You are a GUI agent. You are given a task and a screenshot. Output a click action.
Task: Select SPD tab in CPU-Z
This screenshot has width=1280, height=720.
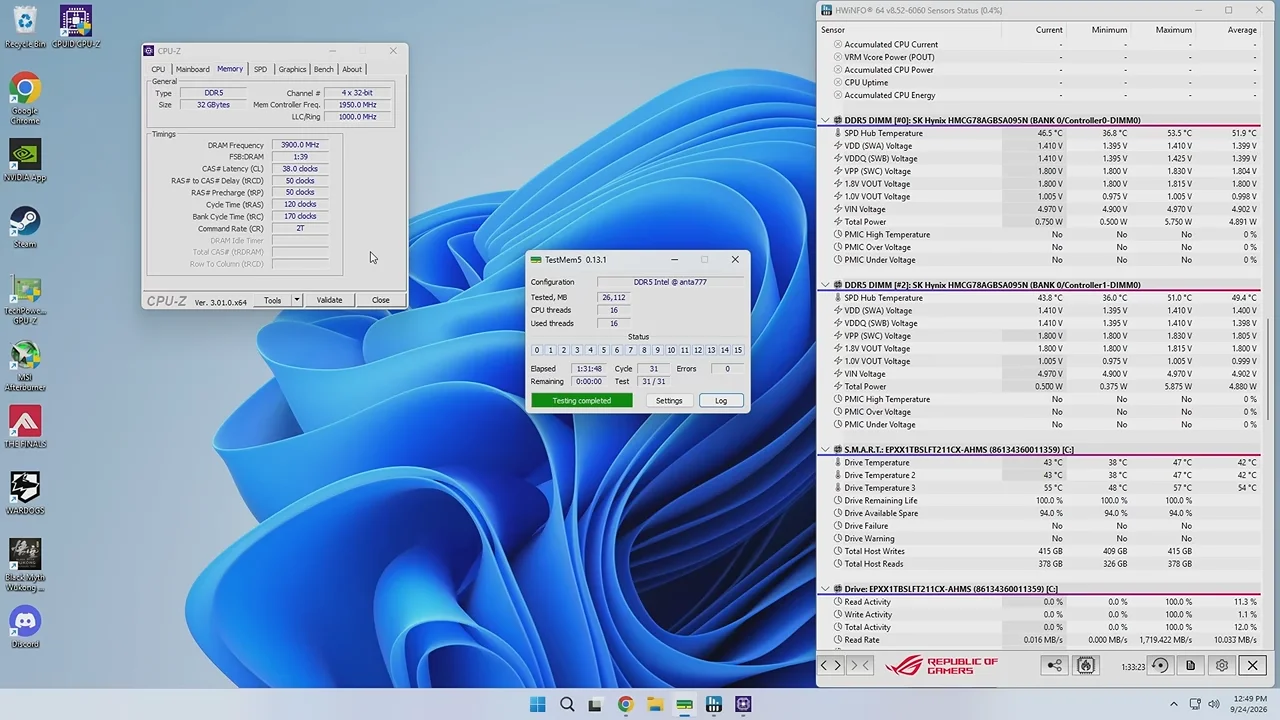point(260,69)
